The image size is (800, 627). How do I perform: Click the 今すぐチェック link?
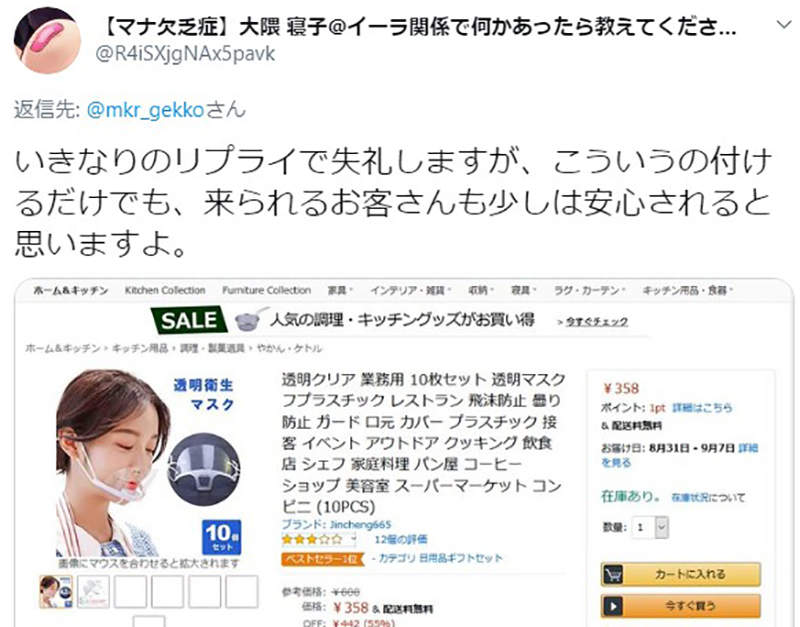pyautogui.click(x=592, y=322)
